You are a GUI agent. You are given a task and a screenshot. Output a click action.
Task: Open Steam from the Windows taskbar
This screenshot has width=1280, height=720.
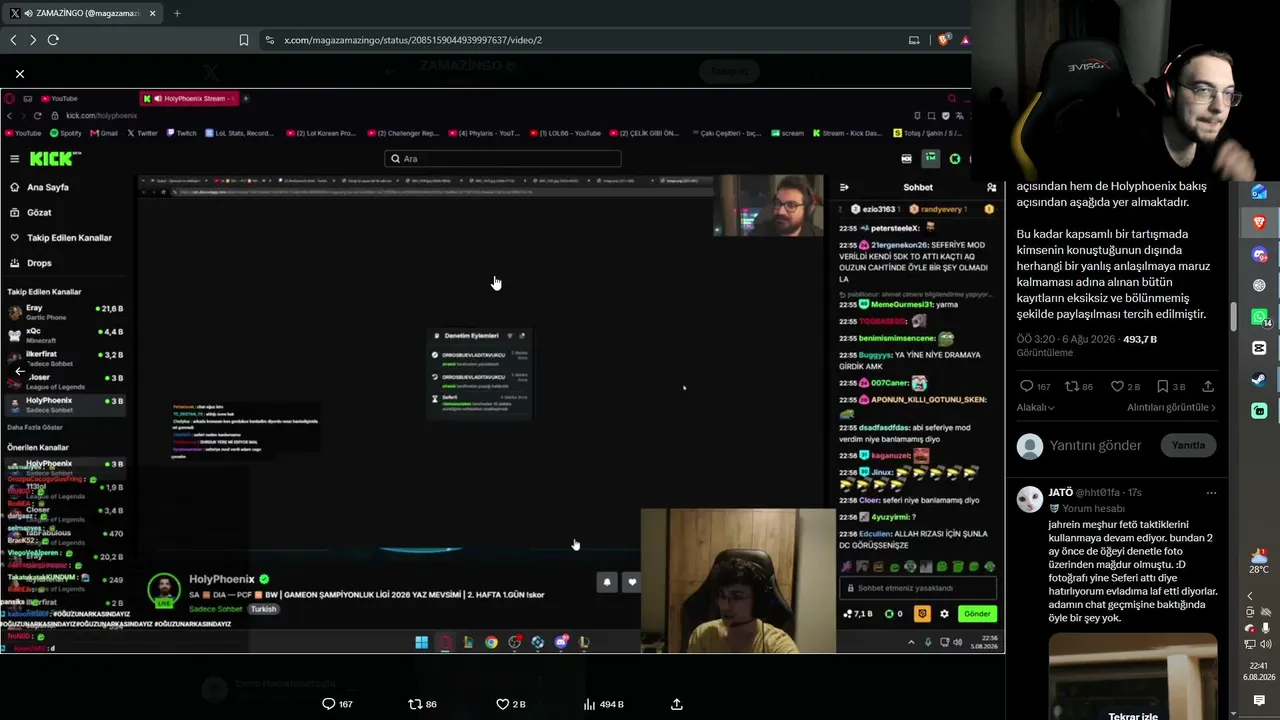point(1259,379)
